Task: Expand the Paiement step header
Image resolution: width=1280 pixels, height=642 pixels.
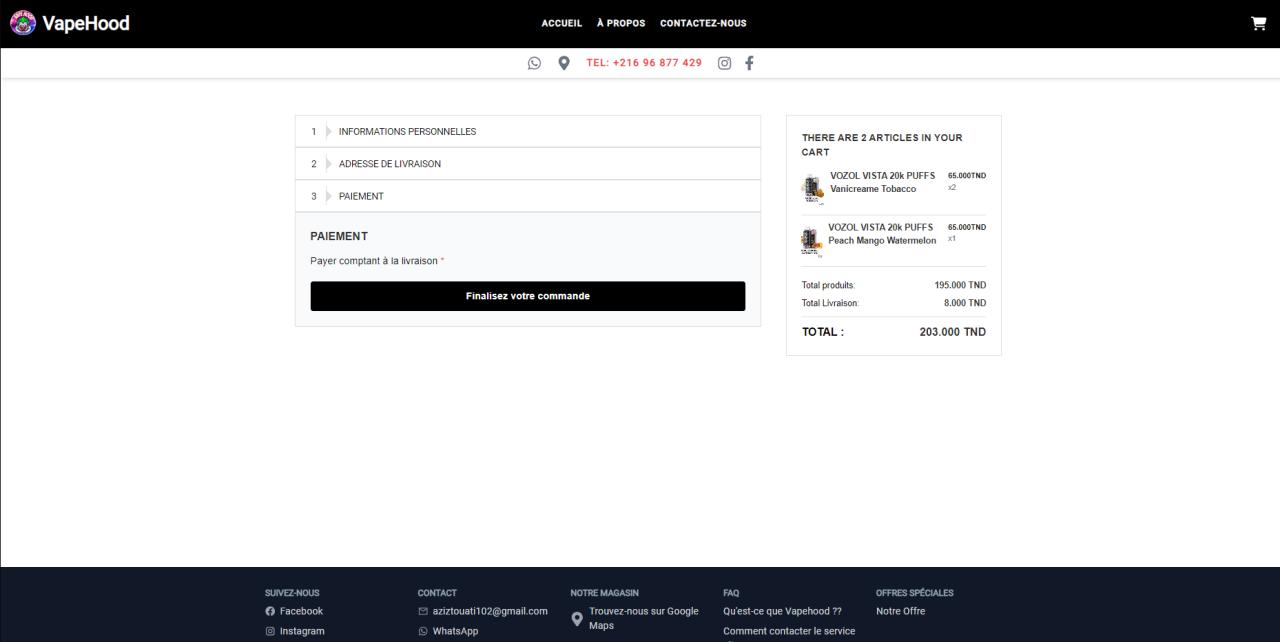Action: coord(361,196)
